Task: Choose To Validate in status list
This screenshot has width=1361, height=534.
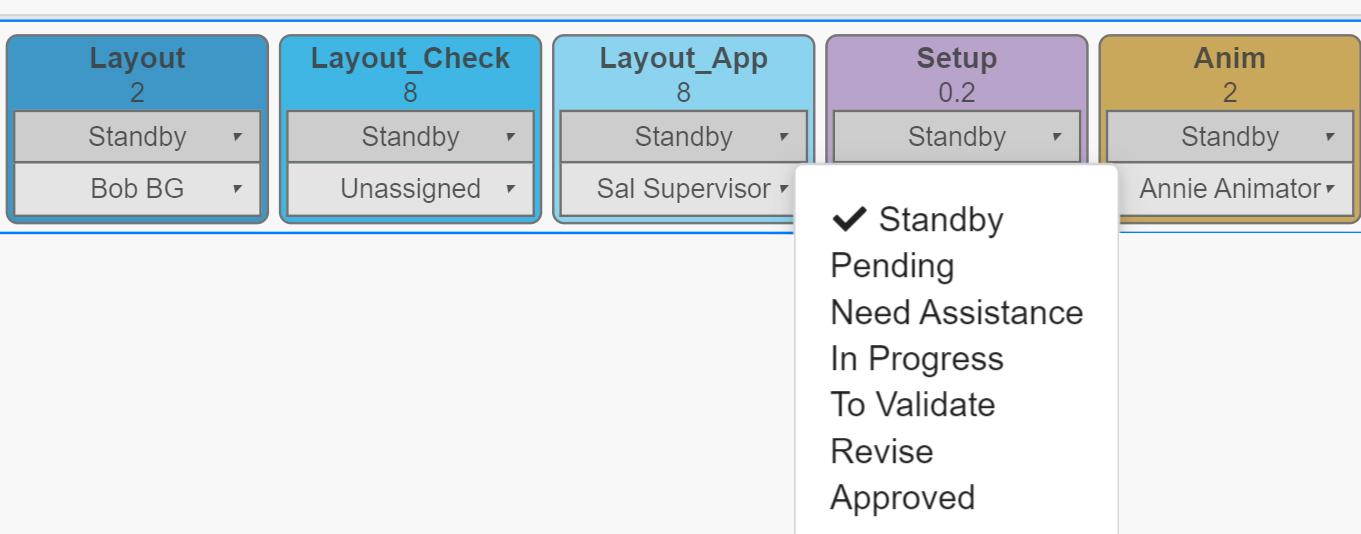Action: coord(912,405)
